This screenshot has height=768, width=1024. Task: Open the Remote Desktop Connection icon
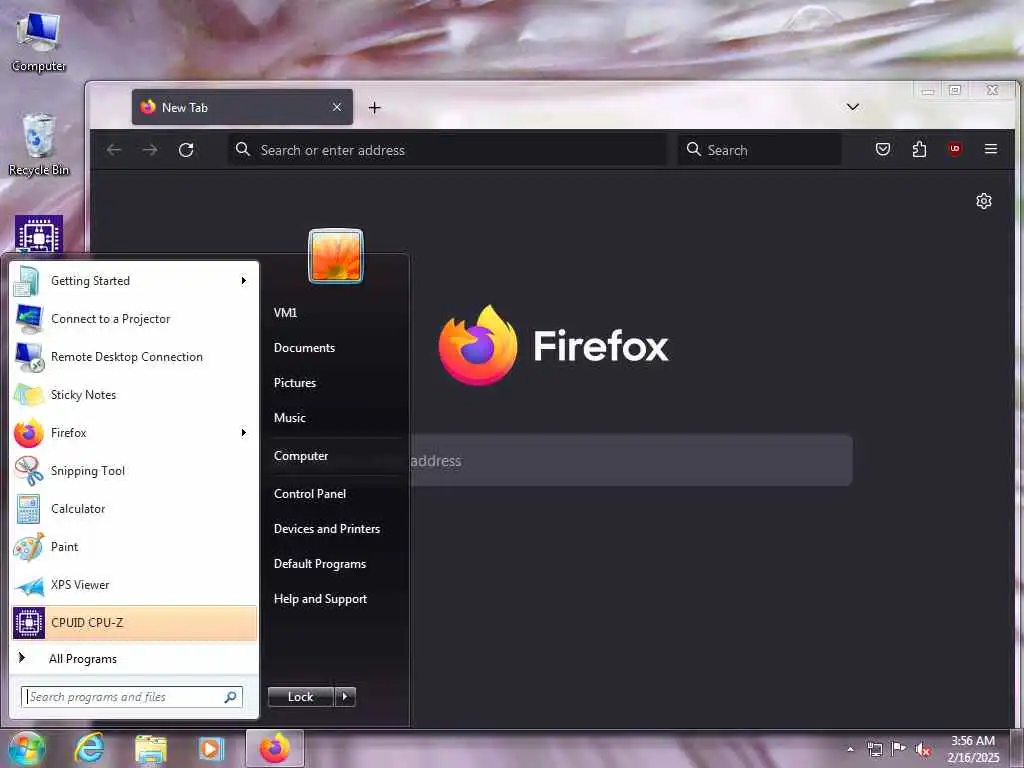[29, 357]
